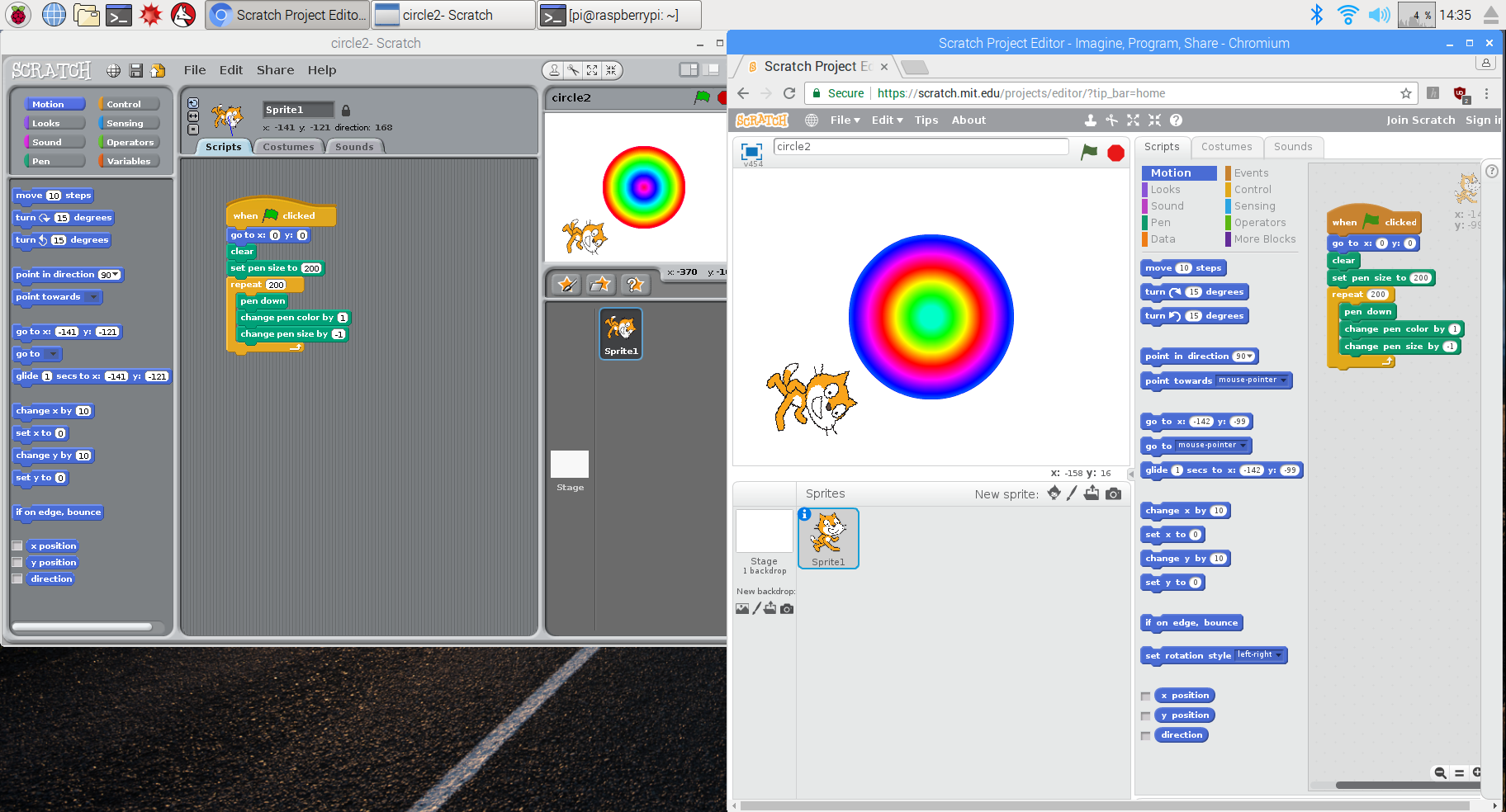Switch to the Costumes tab in Scratch 2
The image size is (1506, 812).
(1226, 147)
